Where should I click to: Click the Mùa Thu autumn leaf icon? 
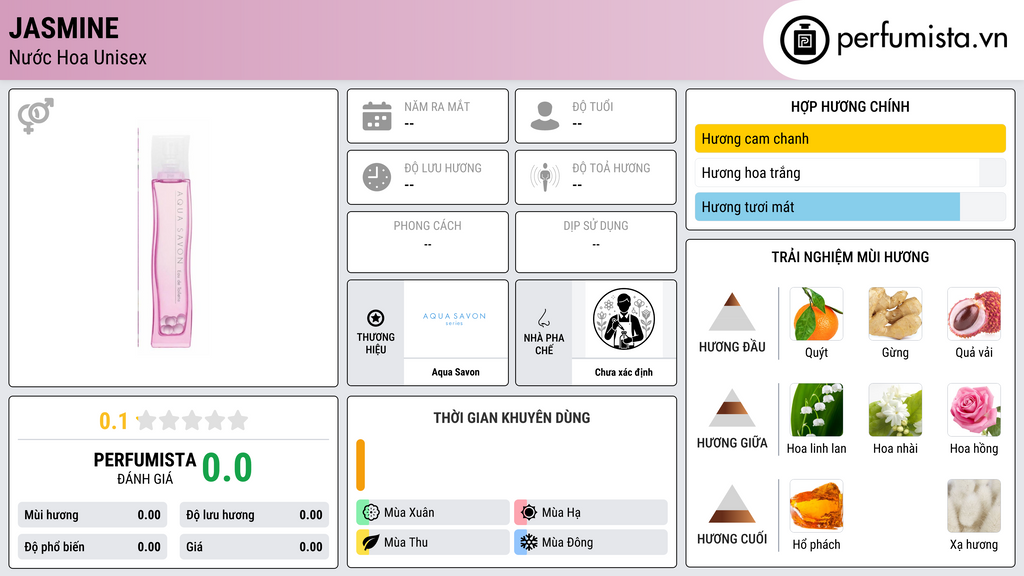[x=371, y=542]
